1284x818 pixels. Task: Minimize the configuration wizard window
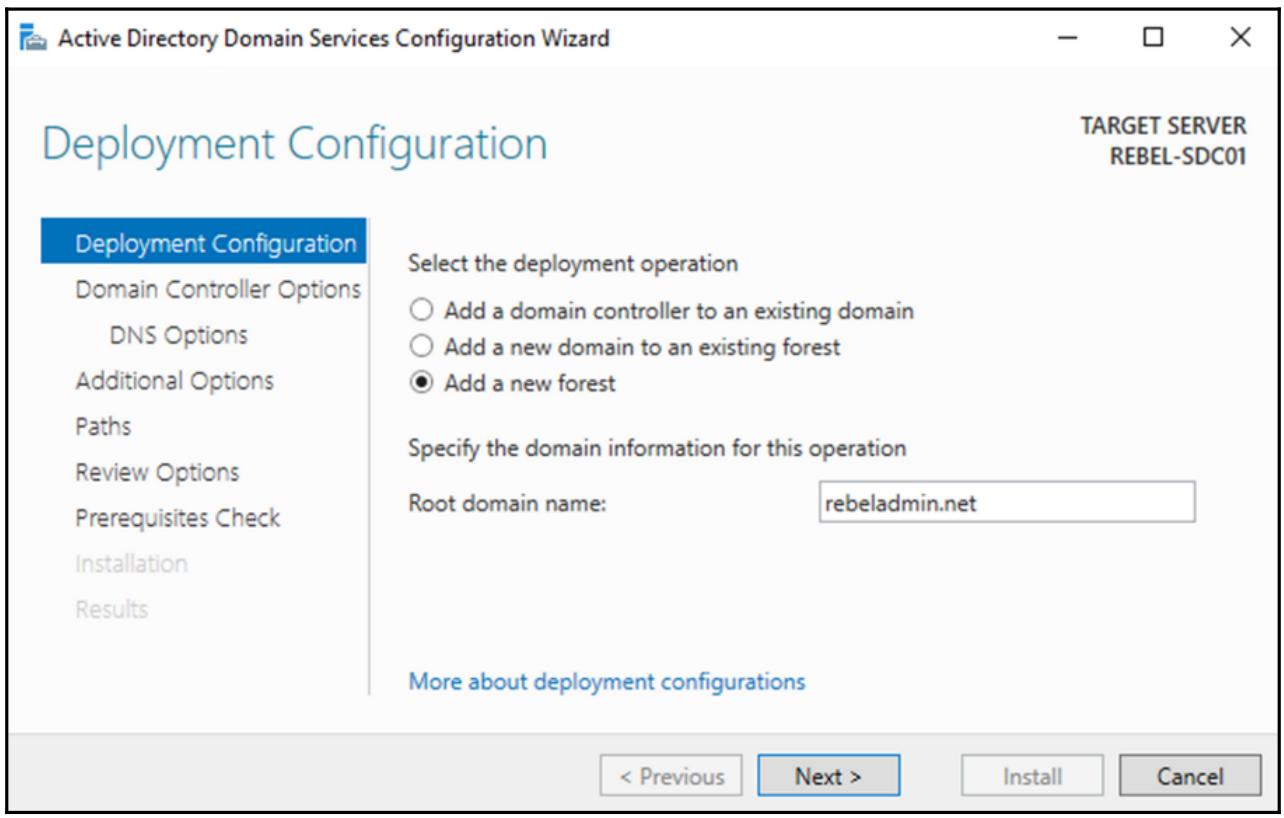click(x=1067, y=39)
